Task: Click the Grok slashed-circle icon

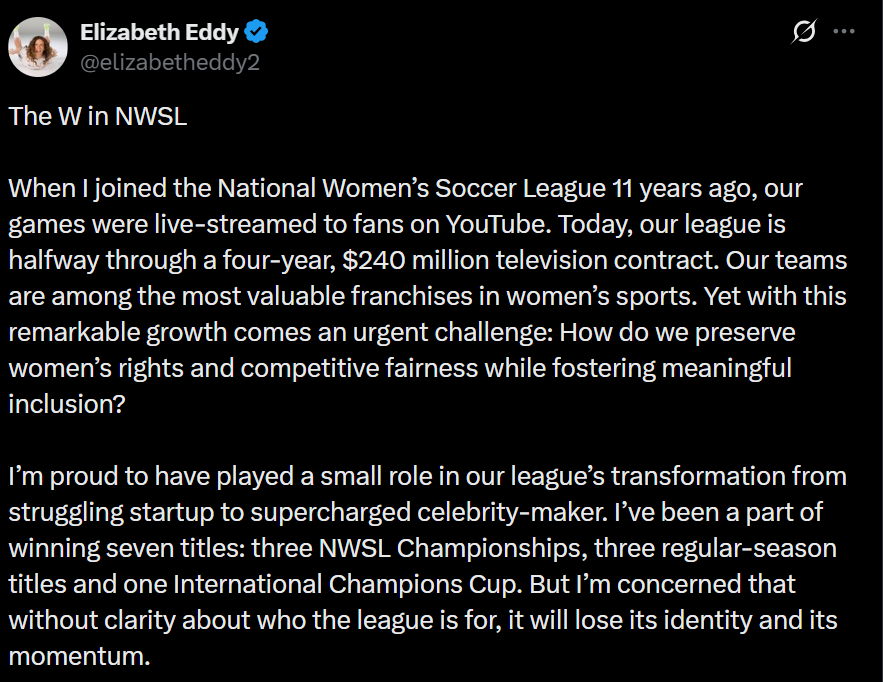Action: click(803, 32)
